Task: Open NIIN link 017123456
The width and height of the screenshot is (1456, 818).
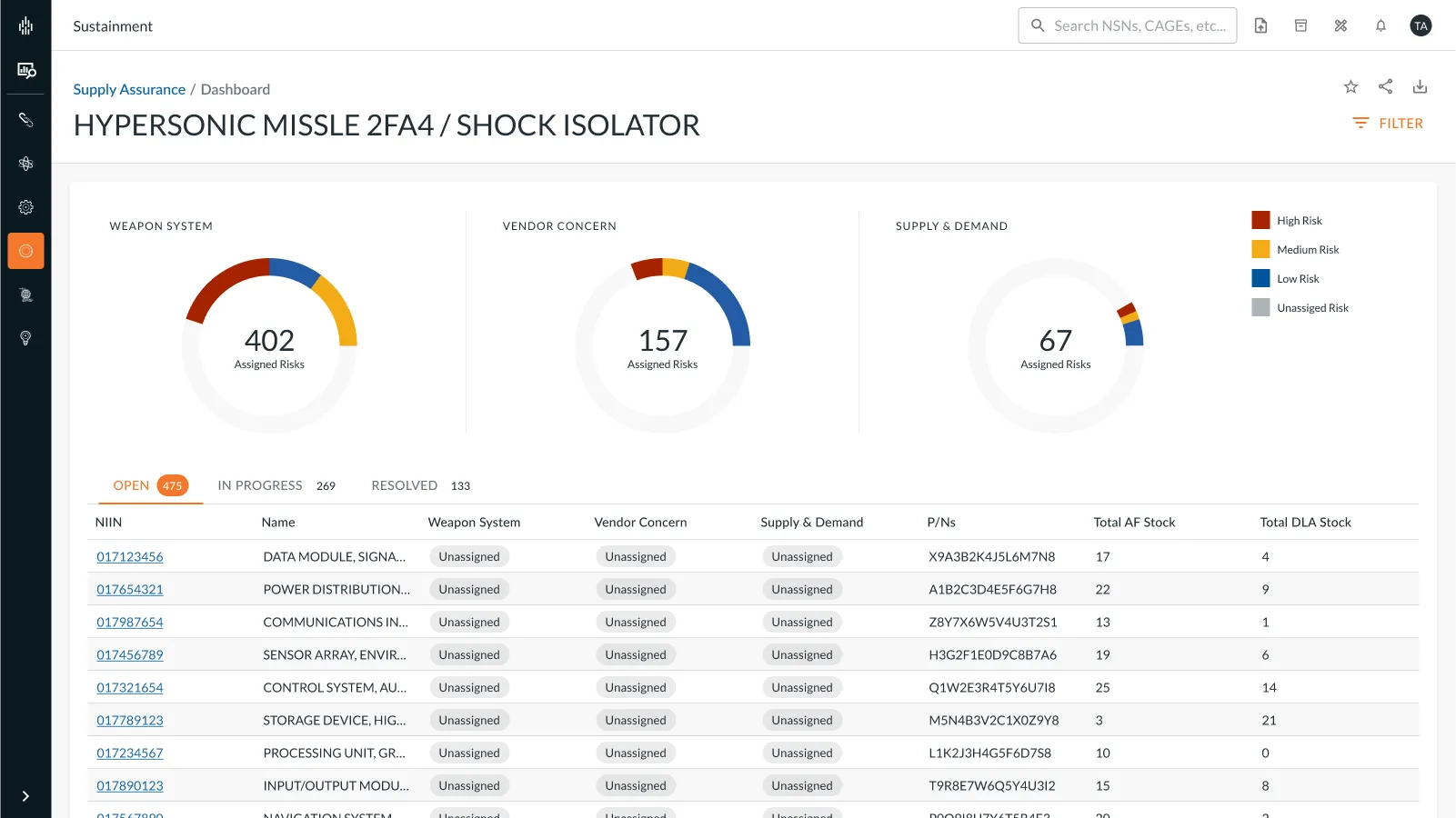Action: [130, 556]
